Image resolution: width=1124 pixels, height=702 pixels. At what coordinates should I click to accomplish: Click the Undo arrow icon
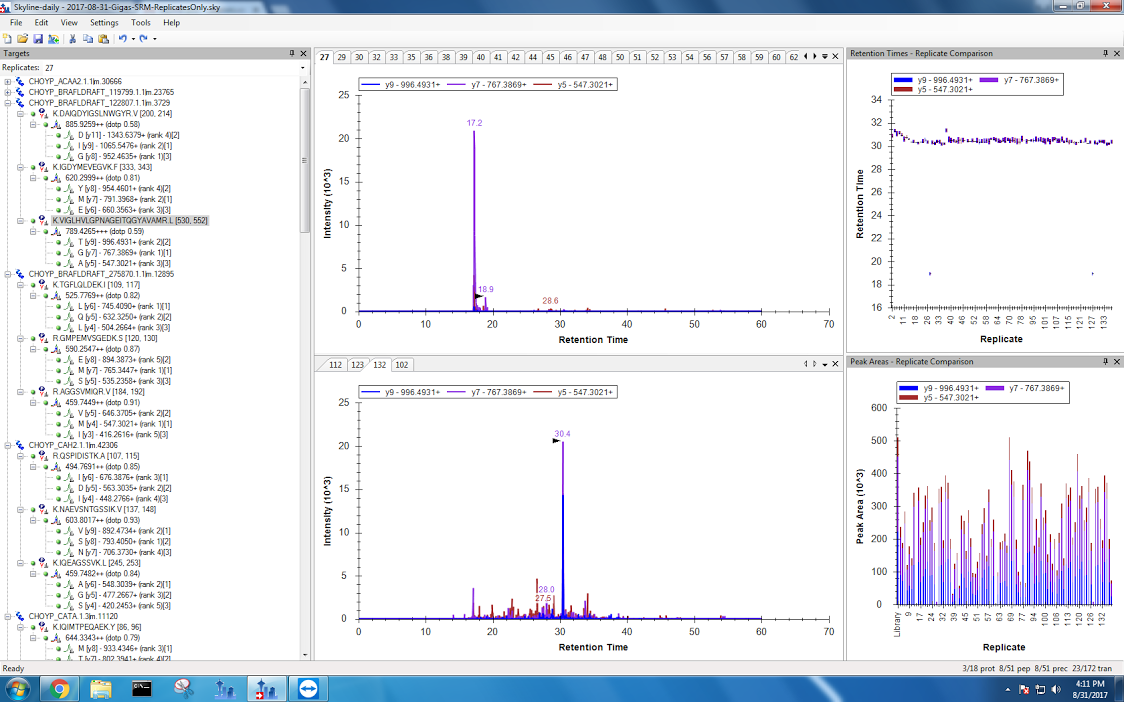point(122,39)
